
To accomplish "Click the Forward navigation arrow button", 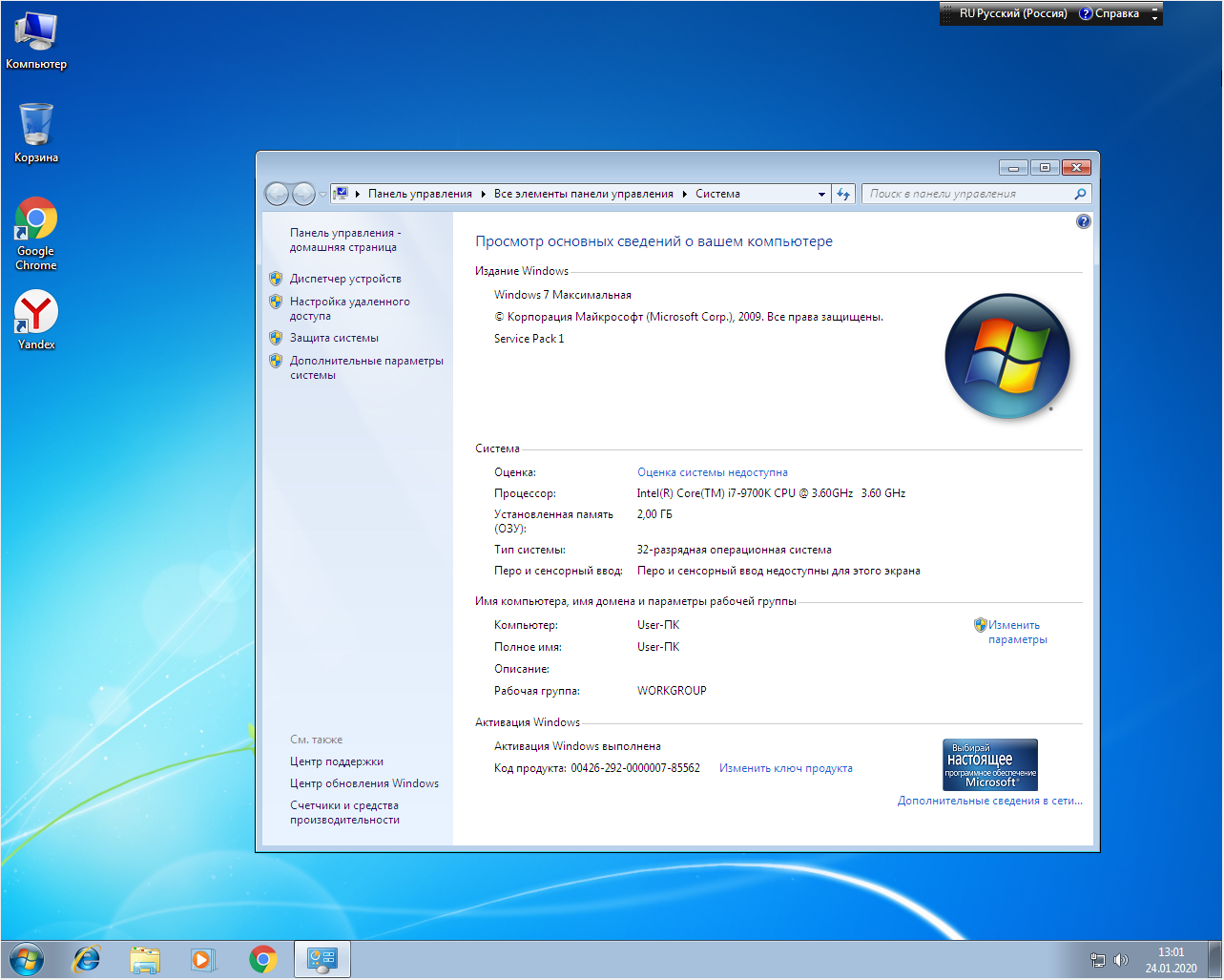I will click(303, 194).
